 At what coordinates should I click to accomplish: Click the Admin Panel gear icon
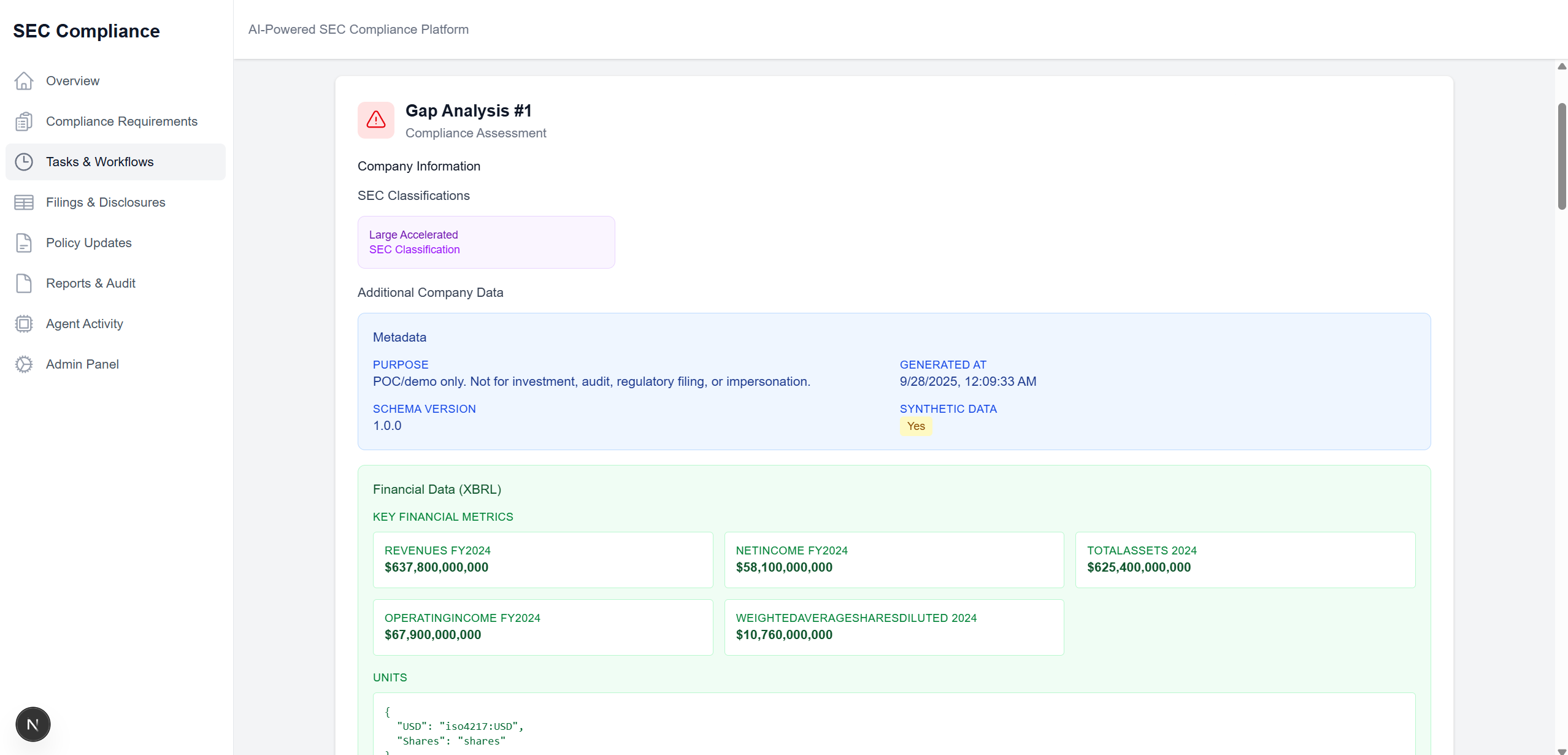[x=24, y=364]
